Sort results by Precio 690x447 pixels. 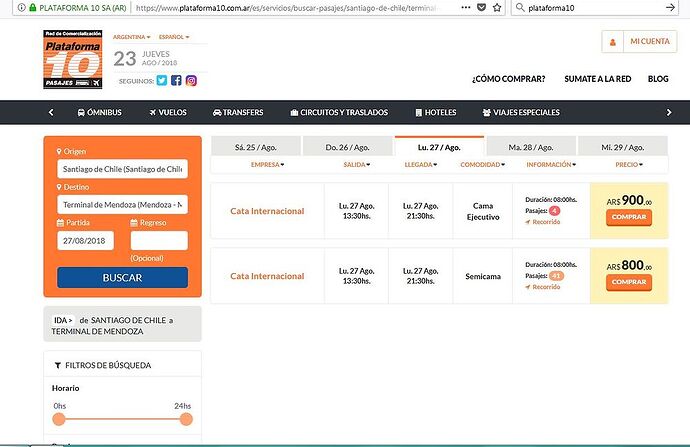pos(629,165)
